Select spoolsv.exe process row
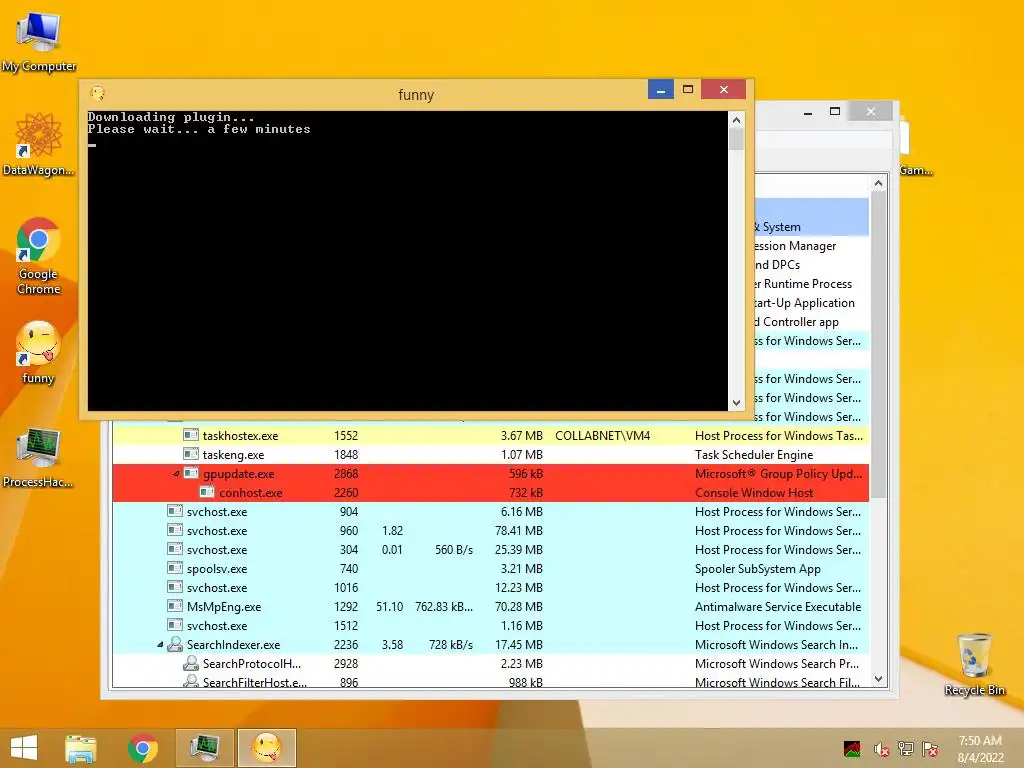Viewport: 1024px width, 768px height. coord(490,568)
